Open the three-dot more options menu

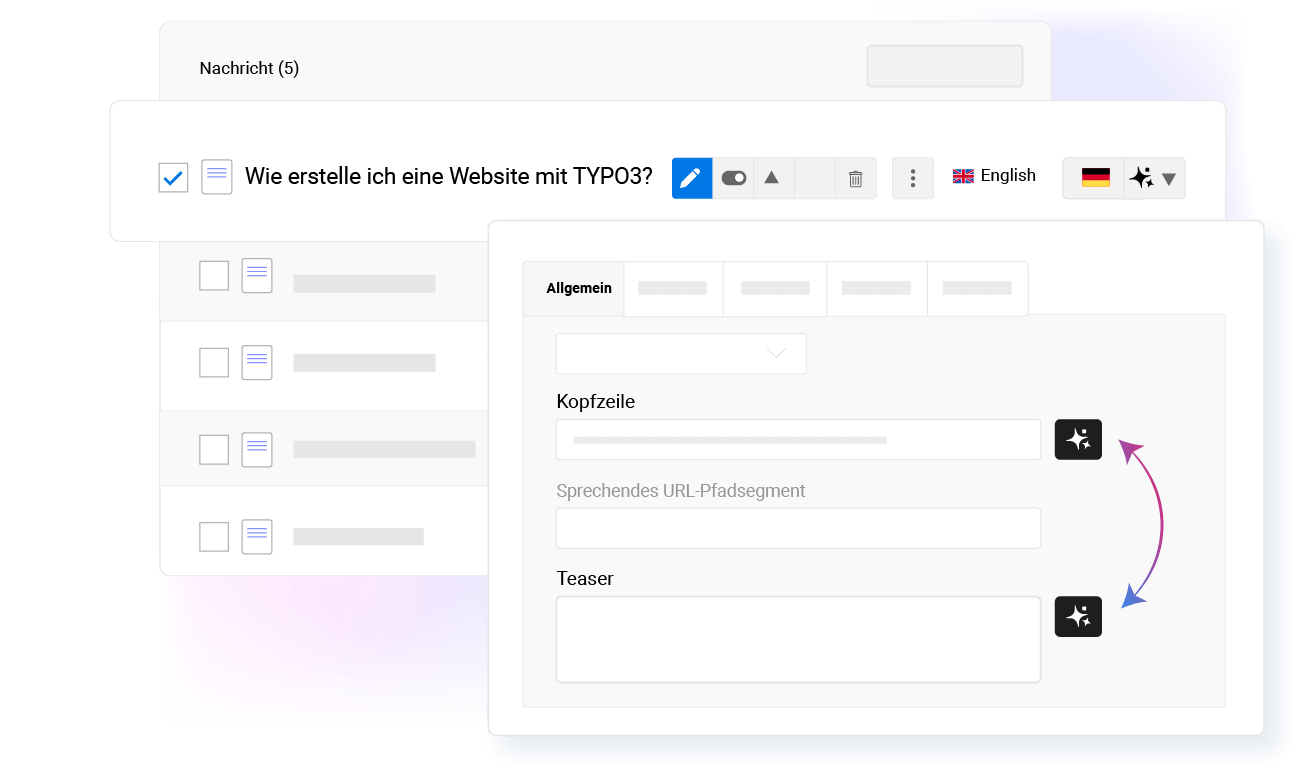coord(913,178)
